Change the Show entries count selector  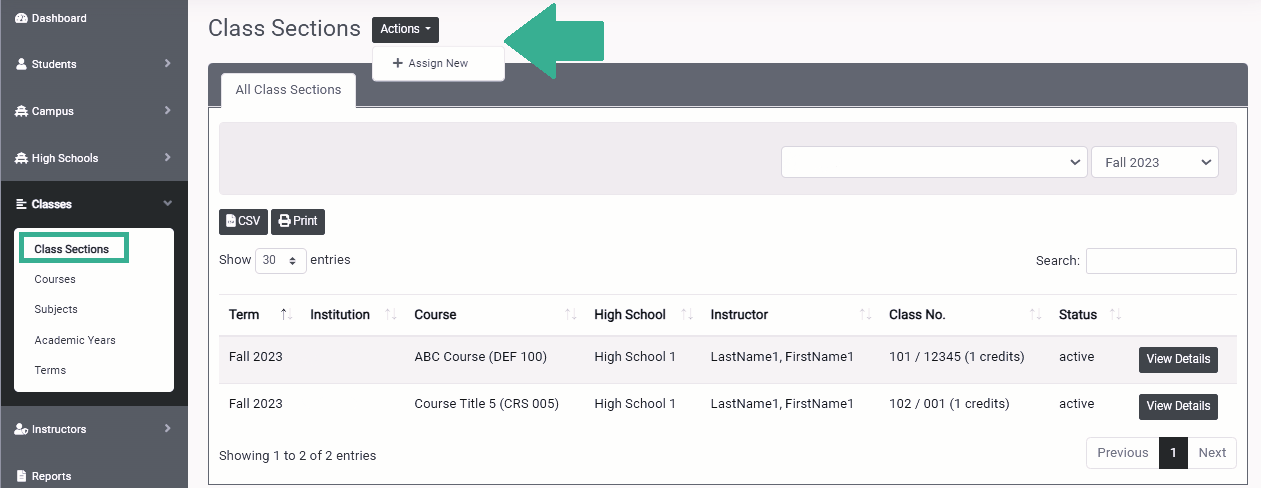point(281,260)
